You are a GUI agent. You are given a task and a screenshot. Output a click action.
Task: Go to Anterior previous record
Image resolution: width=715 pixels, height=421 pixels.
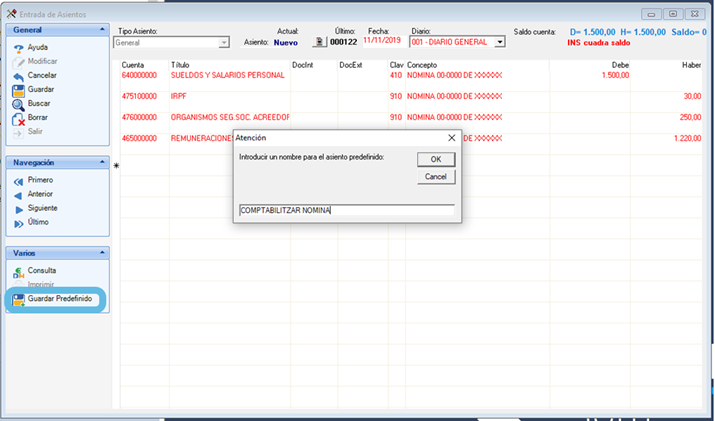click(18, 195)
